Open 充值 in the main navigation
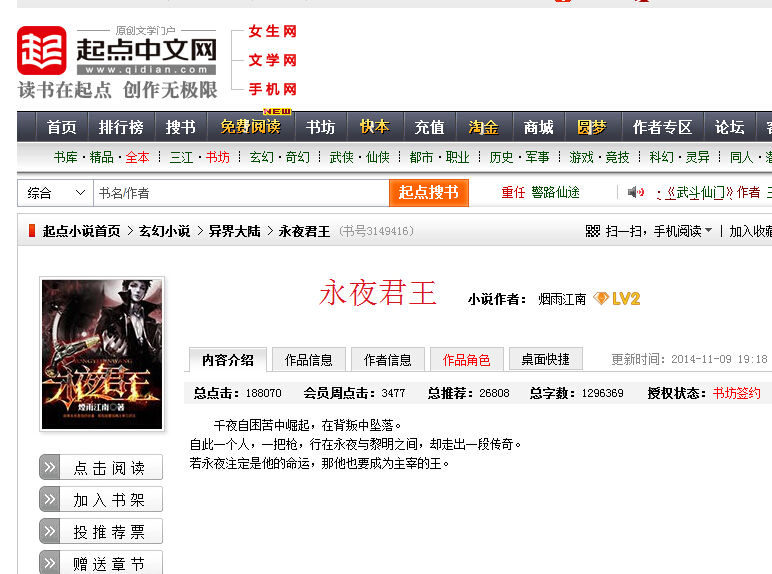The width and height of the screenshot is (772, 574). point(429,127)
